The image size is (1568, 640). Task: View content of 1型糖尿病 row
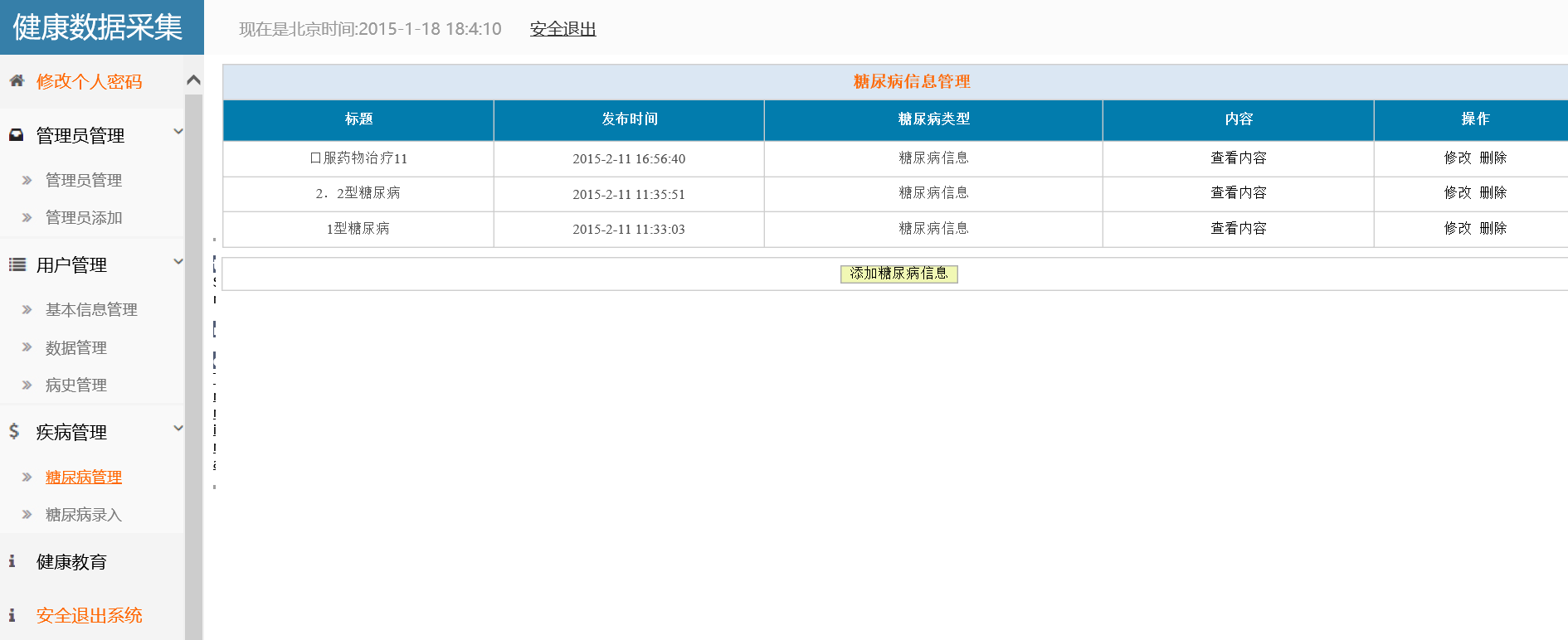point(1239,228)
